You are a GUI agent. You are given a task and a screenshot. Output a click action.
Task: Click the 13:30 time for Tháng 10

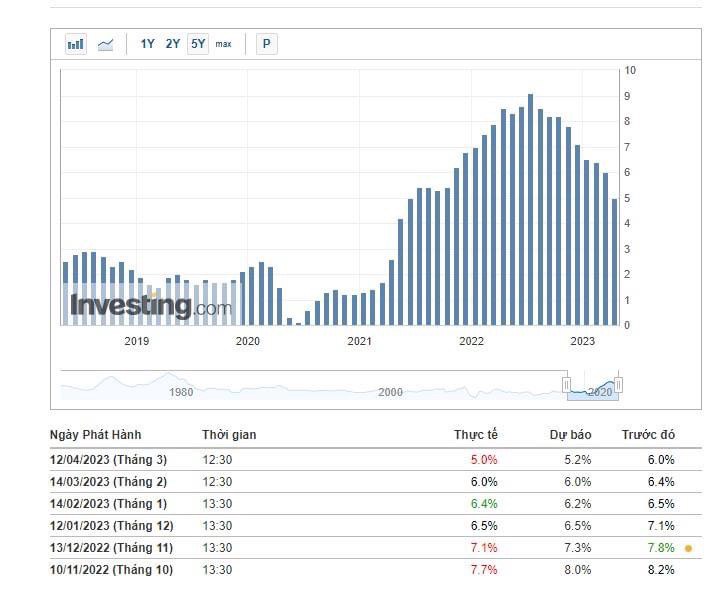pyautogui.click(x=218, y=570)
